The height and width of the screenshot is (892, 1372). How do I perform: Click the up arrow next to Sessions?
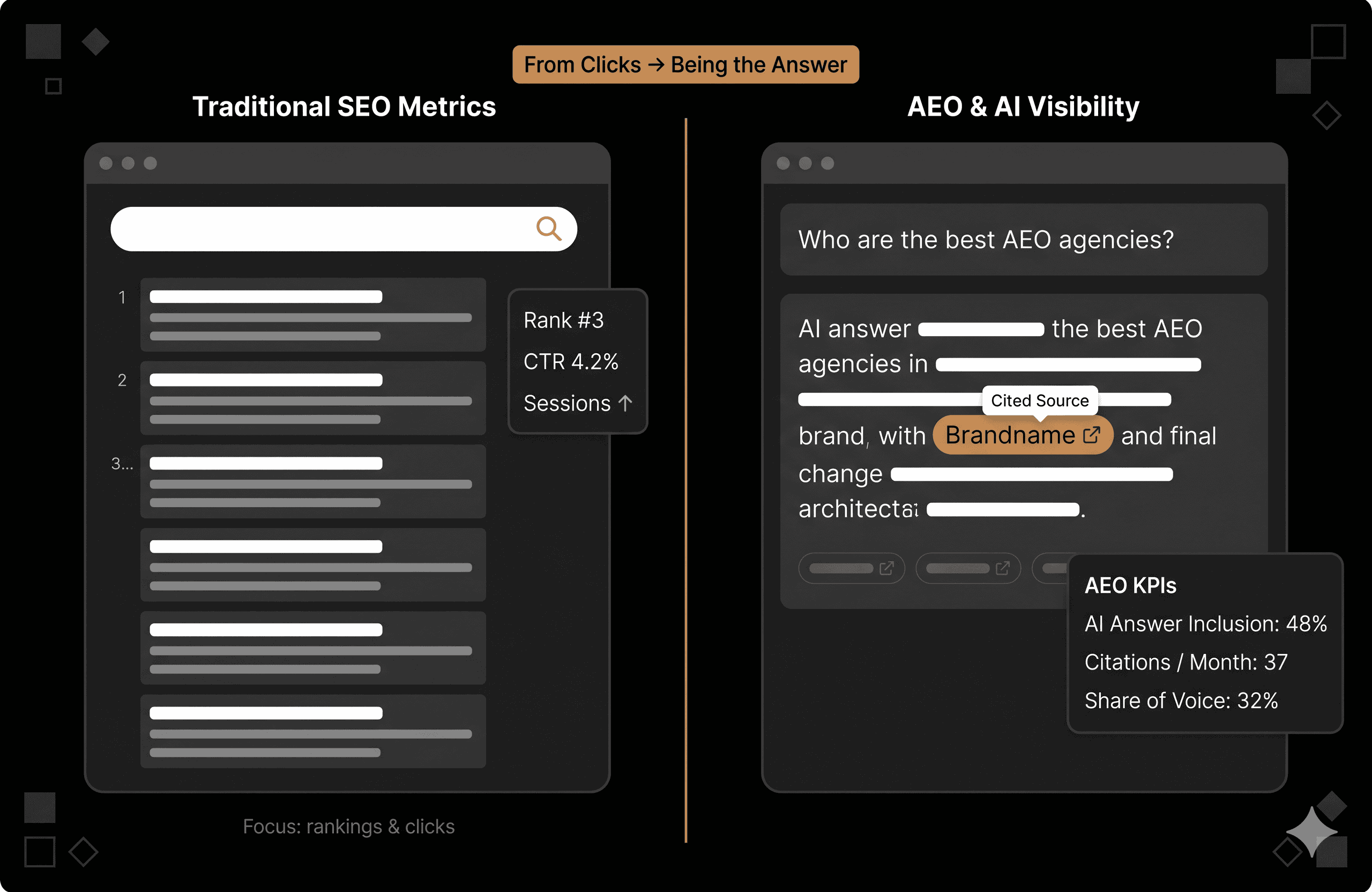625,403
